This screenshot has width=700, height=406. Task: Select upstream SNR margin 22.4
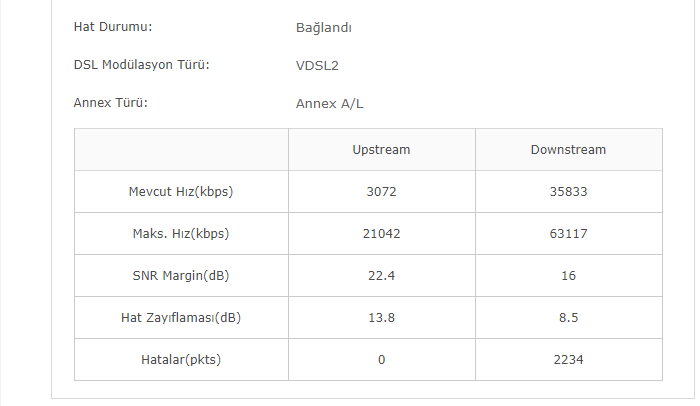[381, 276]
